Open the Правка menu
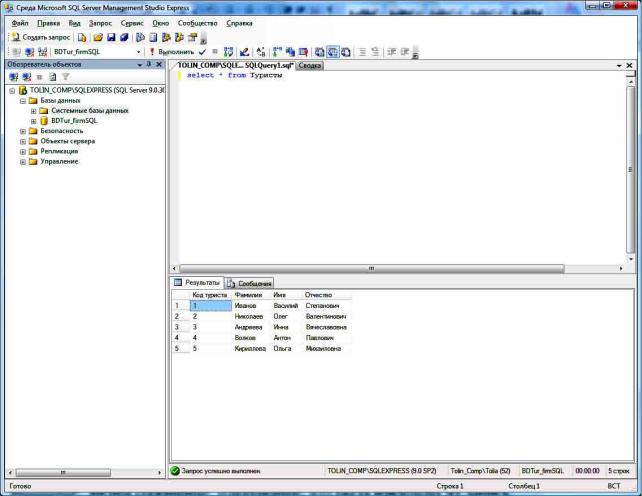 click(x=48, y=23)
